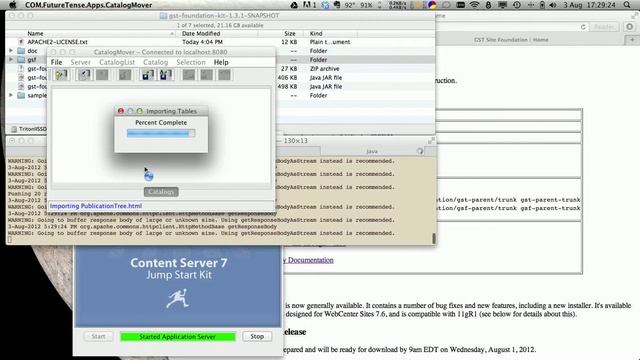
Task: Click Start button in Jump Start Kit window
Action: pyautogui.click(x=98, y=336)
